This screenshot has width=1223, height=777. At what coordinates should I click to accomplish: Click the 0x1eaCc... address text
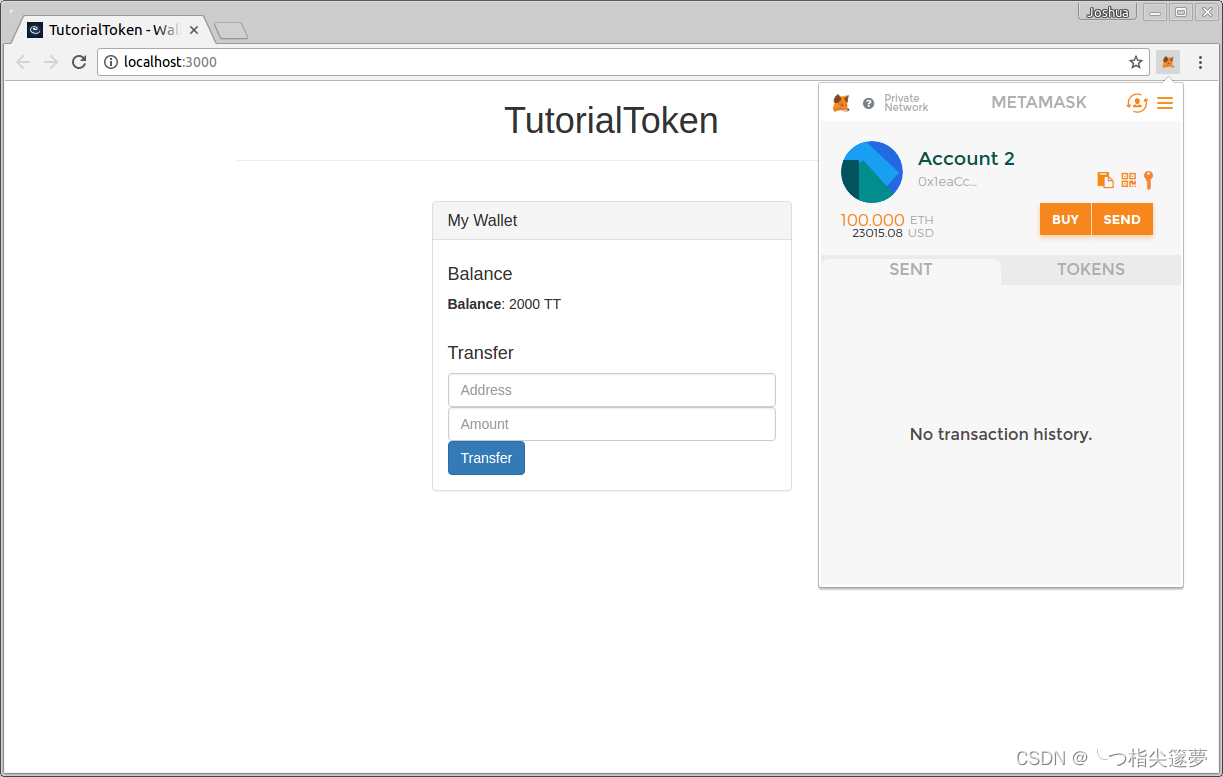point(947,182)
